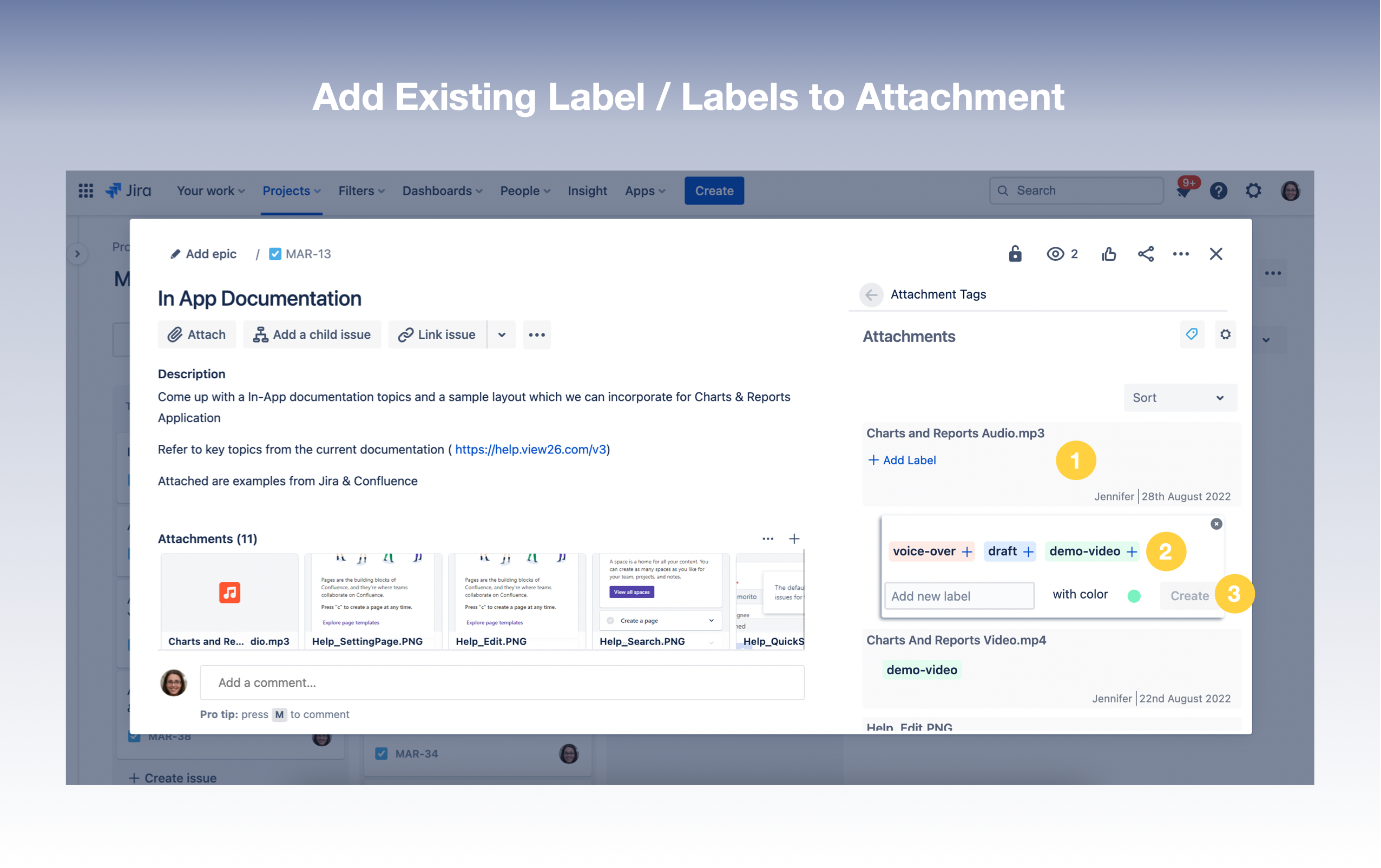Click the plus to add new attachment
The width and height of the screenshot is (1381, 868).
pyautogui.click(x=794, y=538)
